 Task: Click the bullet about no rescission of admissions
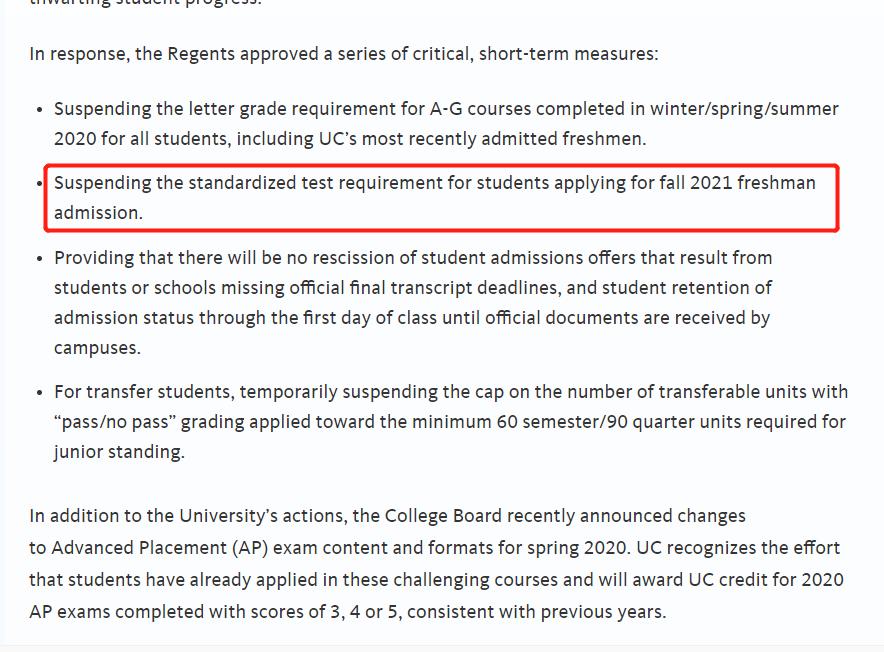pos(412,302)
